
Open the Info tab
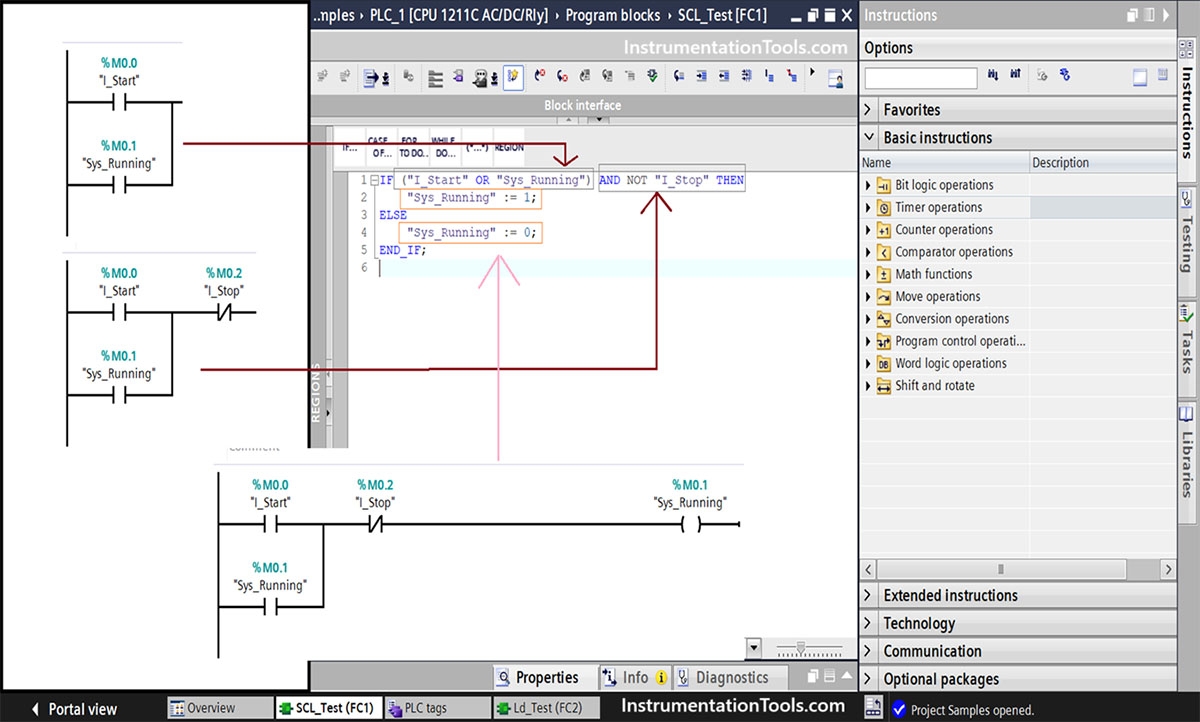pyautogui.click(x=636, y=677)
